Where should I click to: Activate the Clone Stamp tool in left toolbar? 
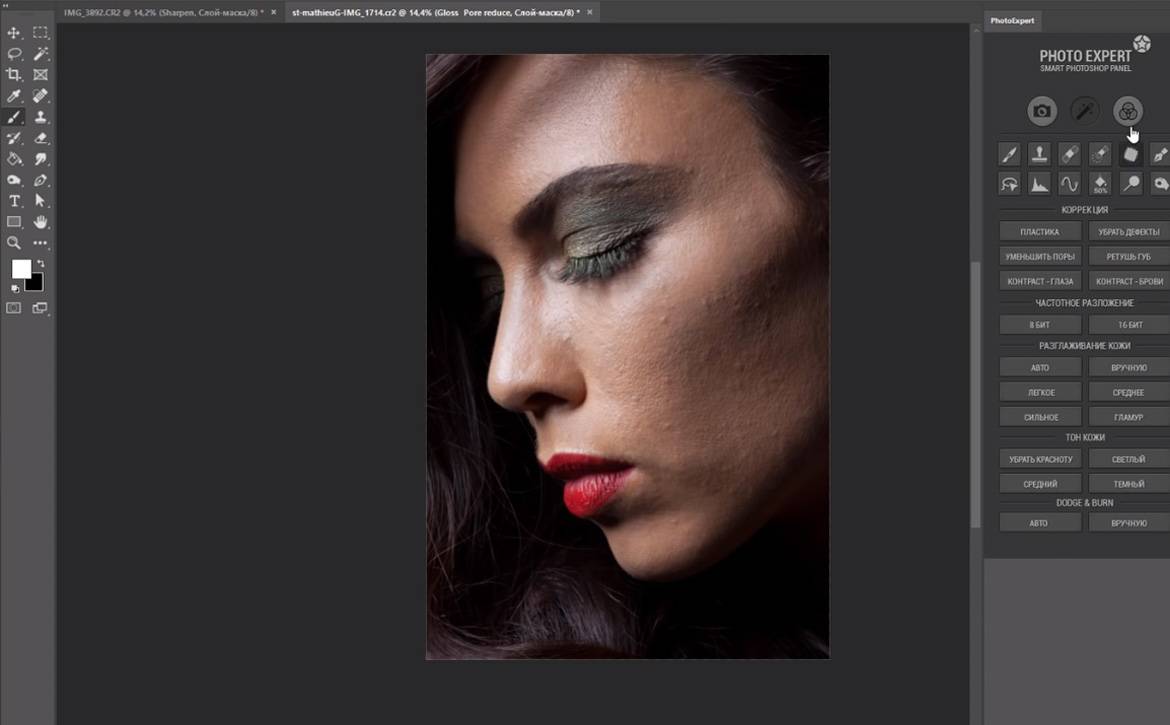[x=41, y=117]
